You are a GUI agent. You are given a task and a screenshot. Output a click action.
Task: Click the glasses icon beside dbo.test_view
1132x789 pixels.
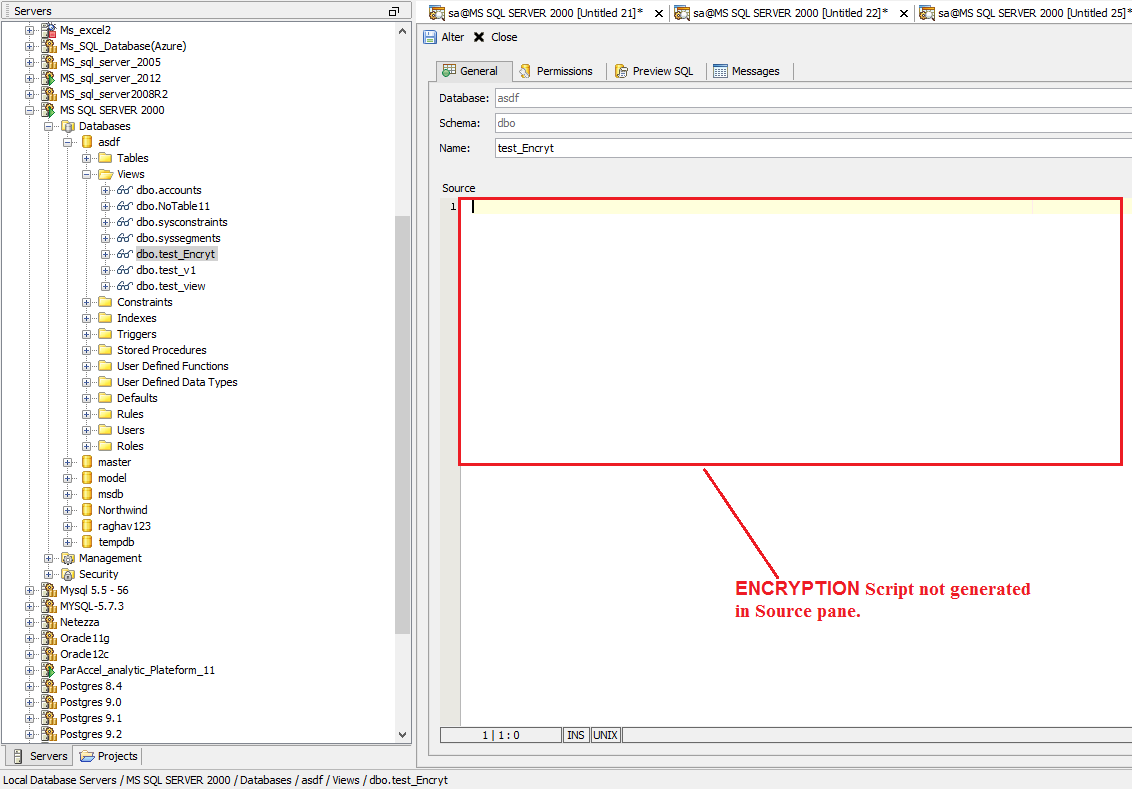(x=125, y=286)
